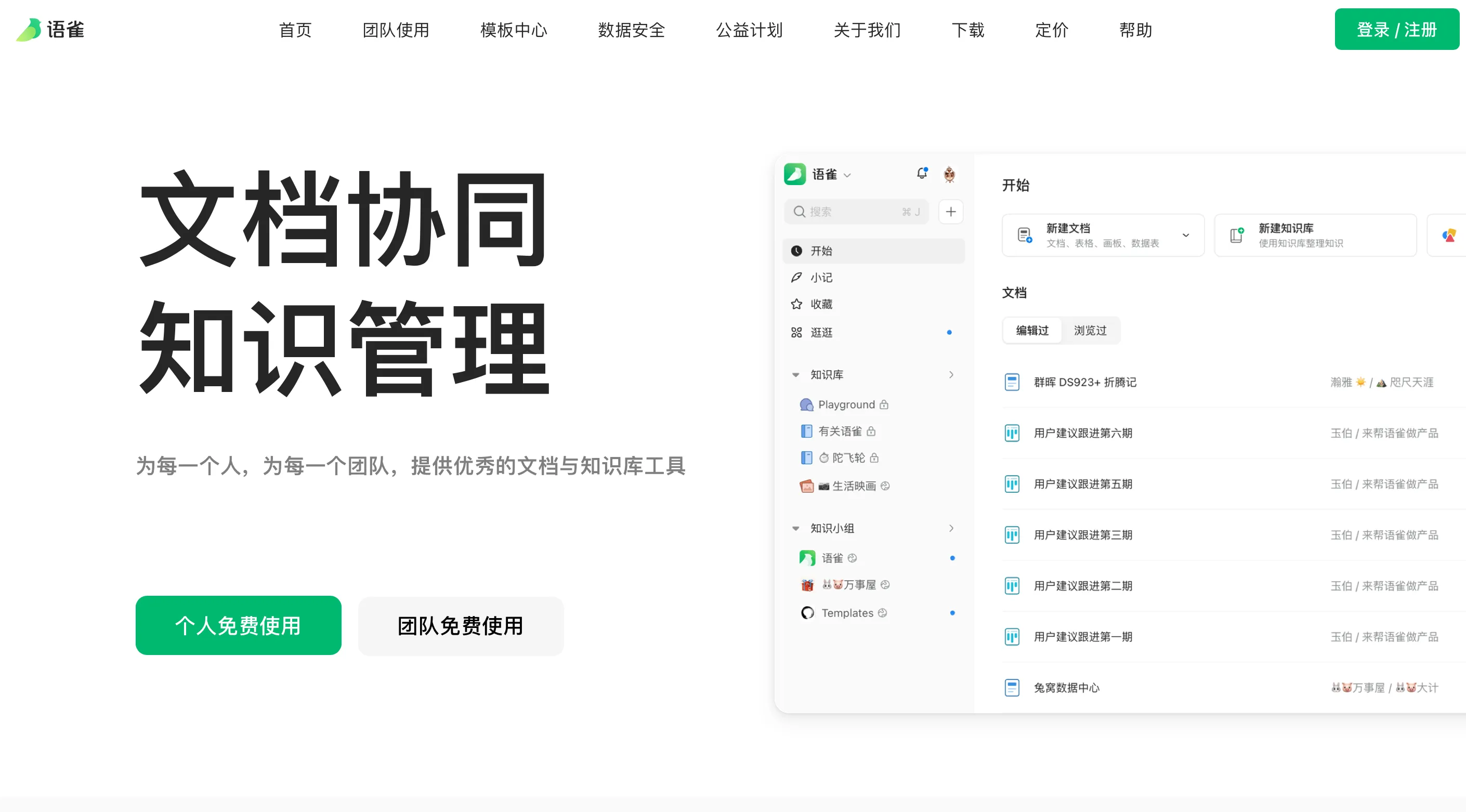Open document titled 兔窝数据中心
The image size is (1466, 812).
pyautogui.click(x=1067, y=688)
